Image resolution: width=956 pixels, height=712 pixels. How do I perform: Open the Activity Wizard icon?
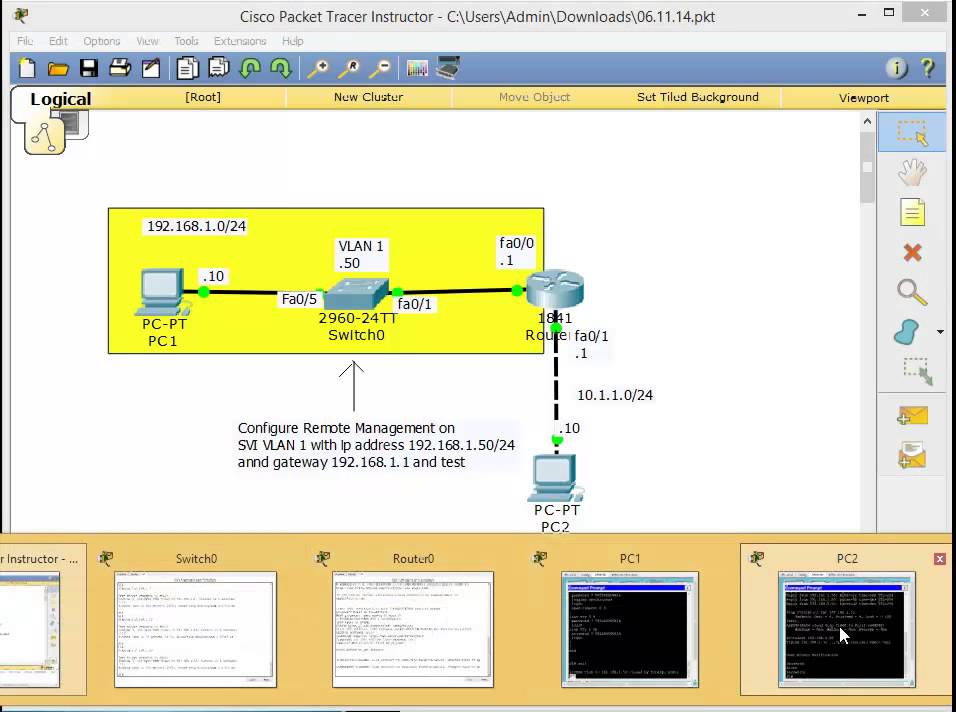(x=151, y=68)
